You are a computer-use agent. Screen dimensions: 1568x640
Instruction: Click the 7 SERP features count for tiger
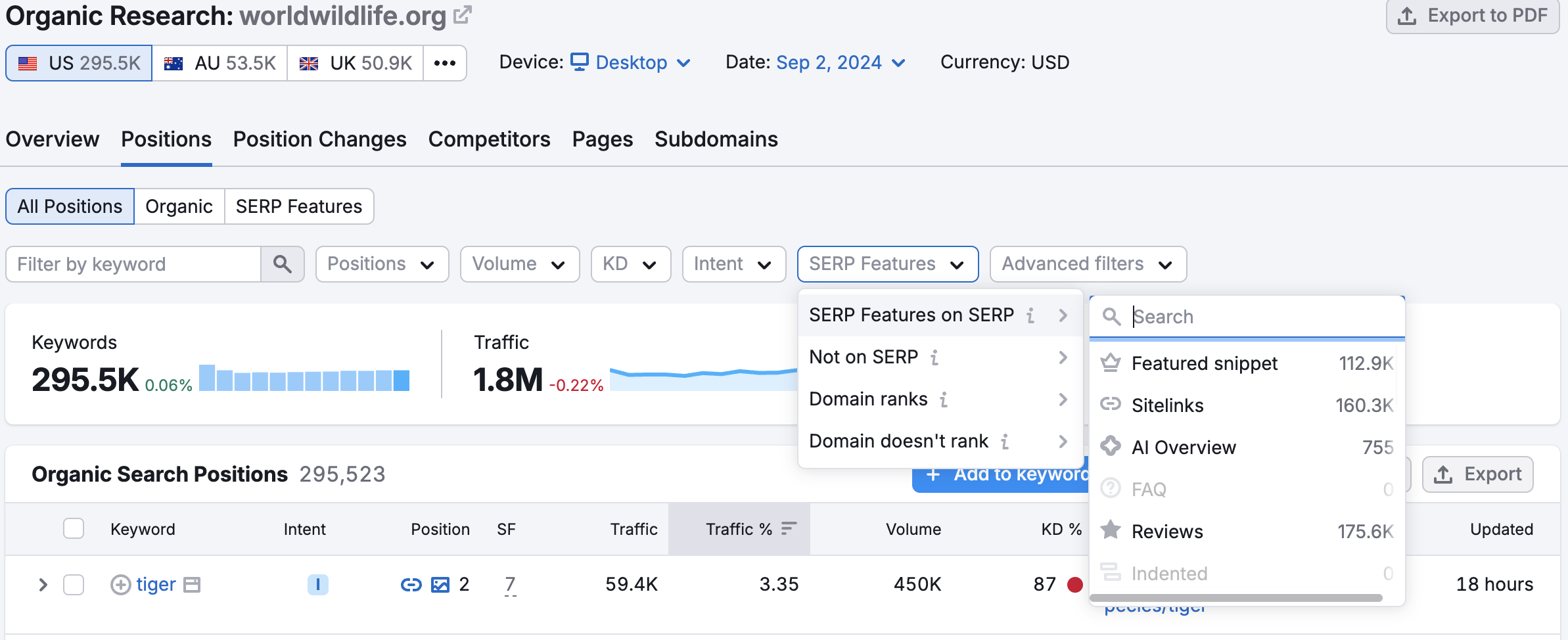tap(510, 584)
